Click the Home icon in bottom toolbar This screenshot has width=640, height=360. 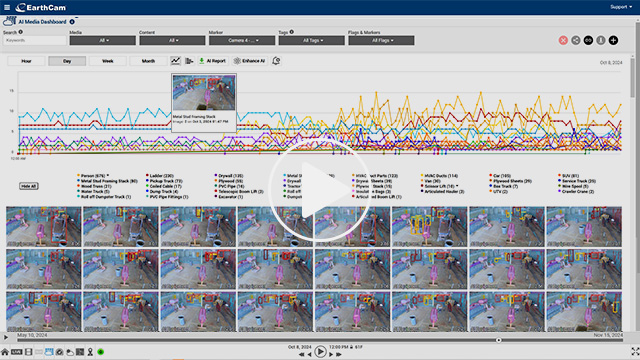tap(5, 352)
